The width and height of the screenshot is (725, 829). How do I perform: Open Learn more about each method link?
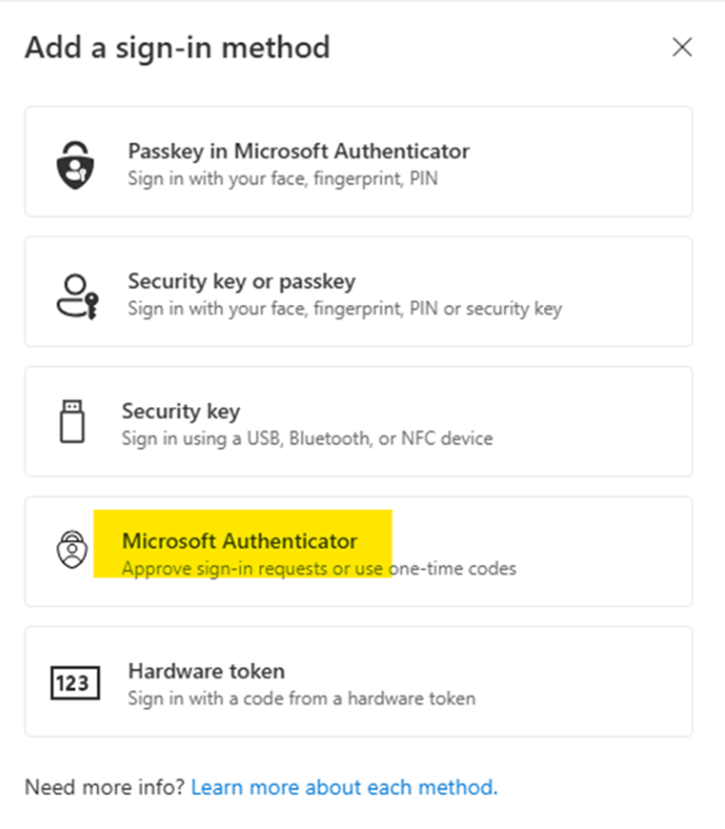tap(344, 787)
